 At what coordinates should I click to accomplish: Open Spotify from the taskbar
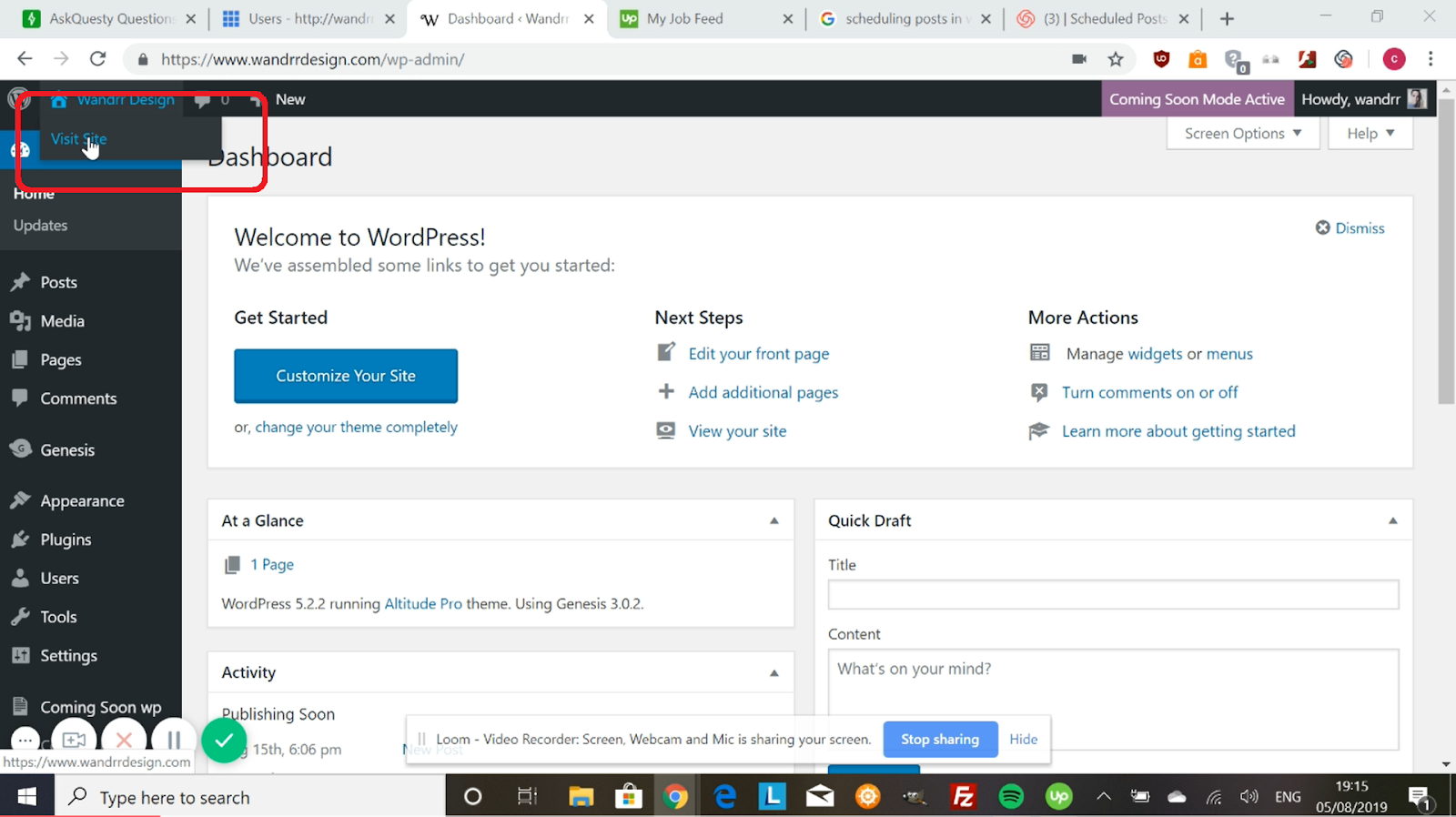tap(1011, 797)
